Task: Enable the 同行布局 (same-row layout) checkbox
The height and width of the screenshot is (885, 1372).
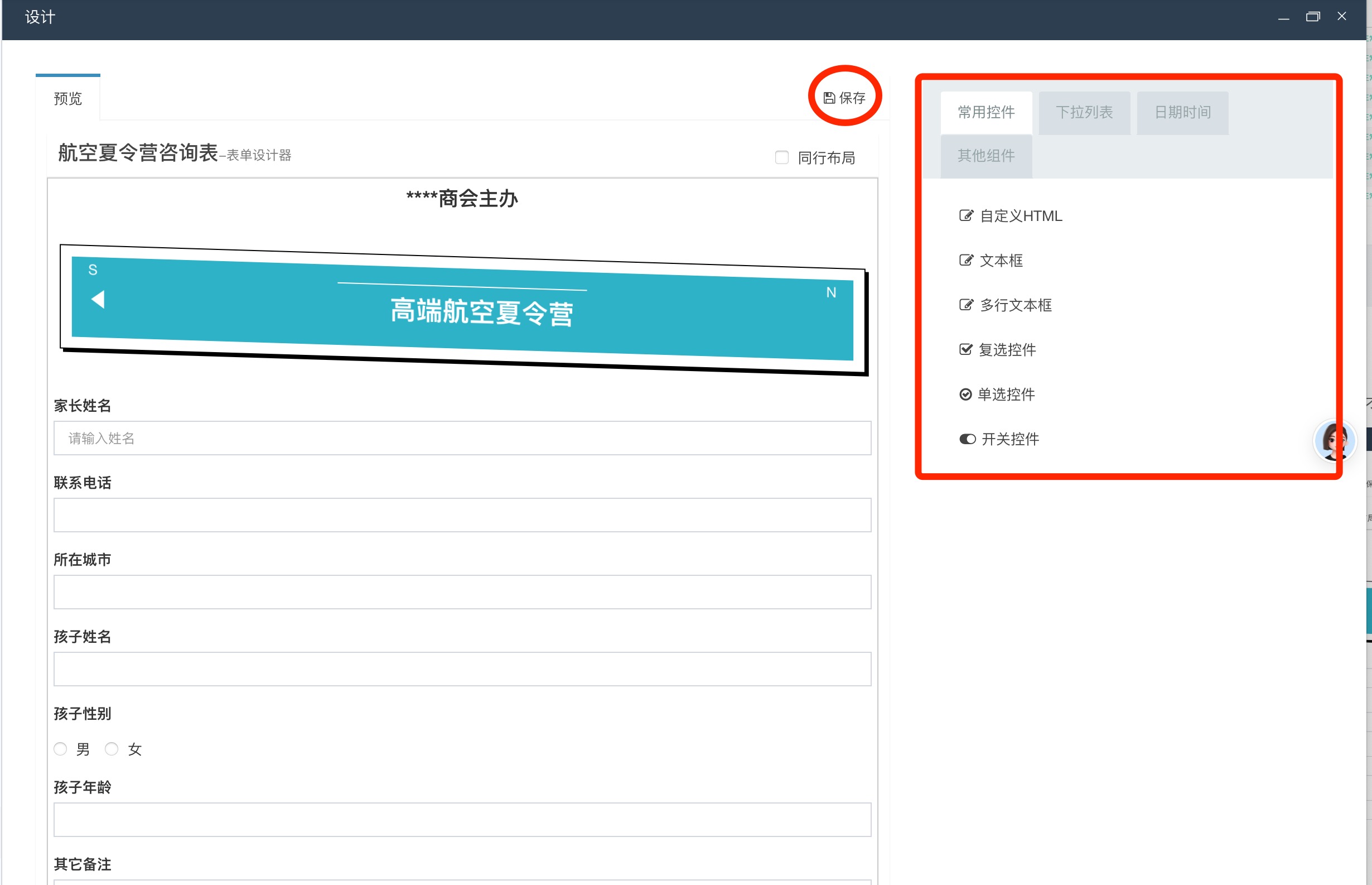Action: (781, 157)
